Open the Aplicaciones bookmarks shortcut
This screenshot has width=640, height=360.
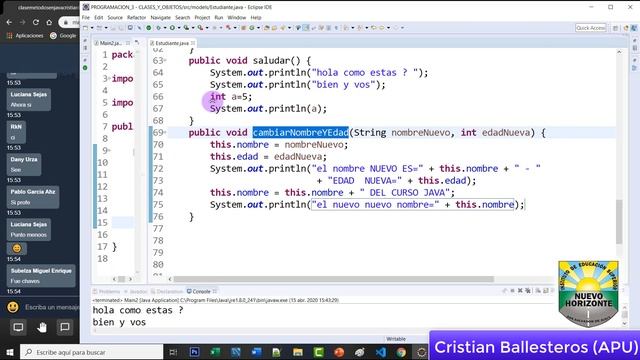pyautogui.click(x=25, y=36)
